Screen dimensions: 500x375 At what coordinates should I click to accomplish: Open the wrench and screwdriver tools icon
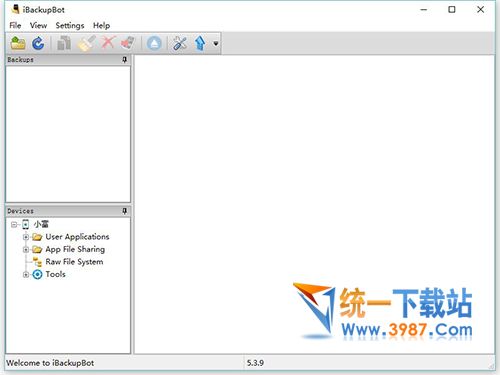pos(180,43)
